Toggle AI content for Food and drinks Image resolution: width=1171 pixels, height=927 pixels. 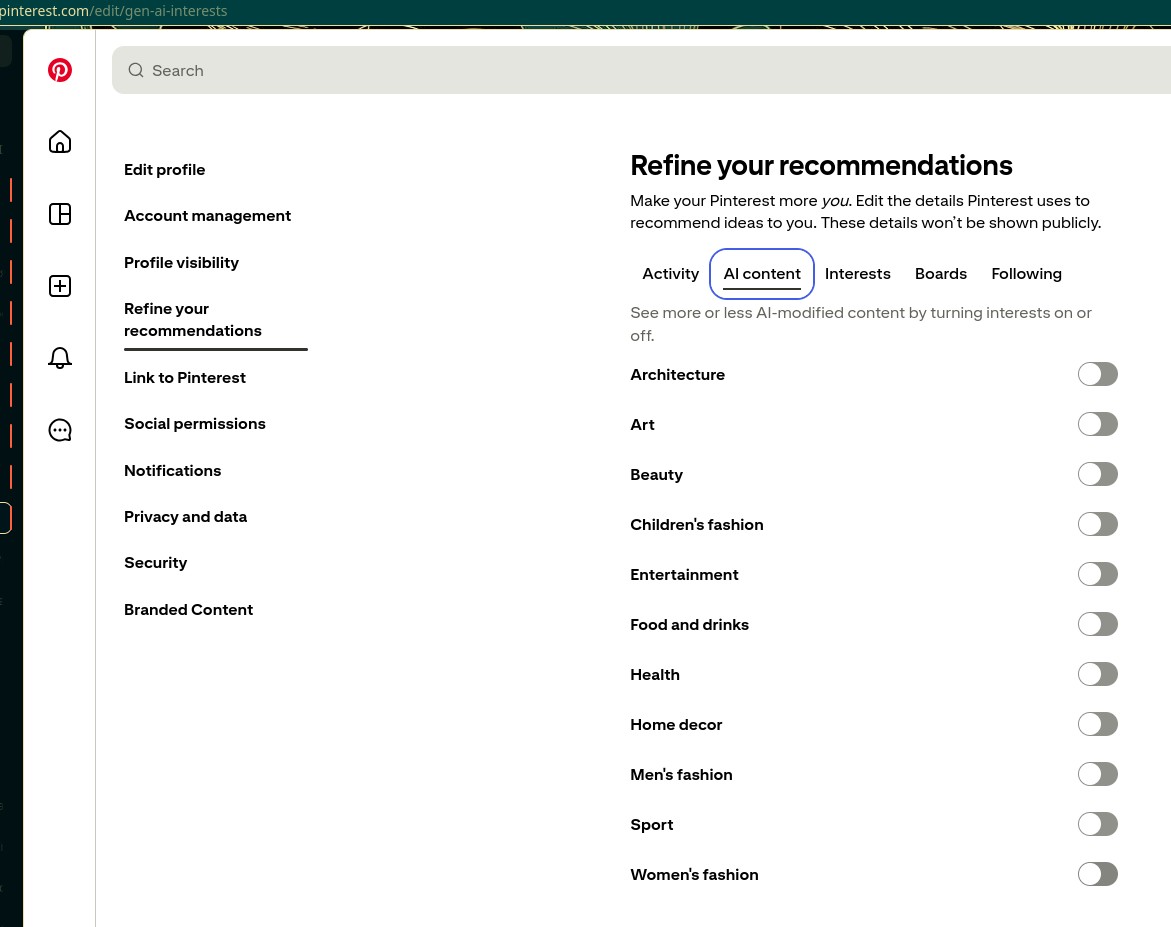click(1097, 624)
